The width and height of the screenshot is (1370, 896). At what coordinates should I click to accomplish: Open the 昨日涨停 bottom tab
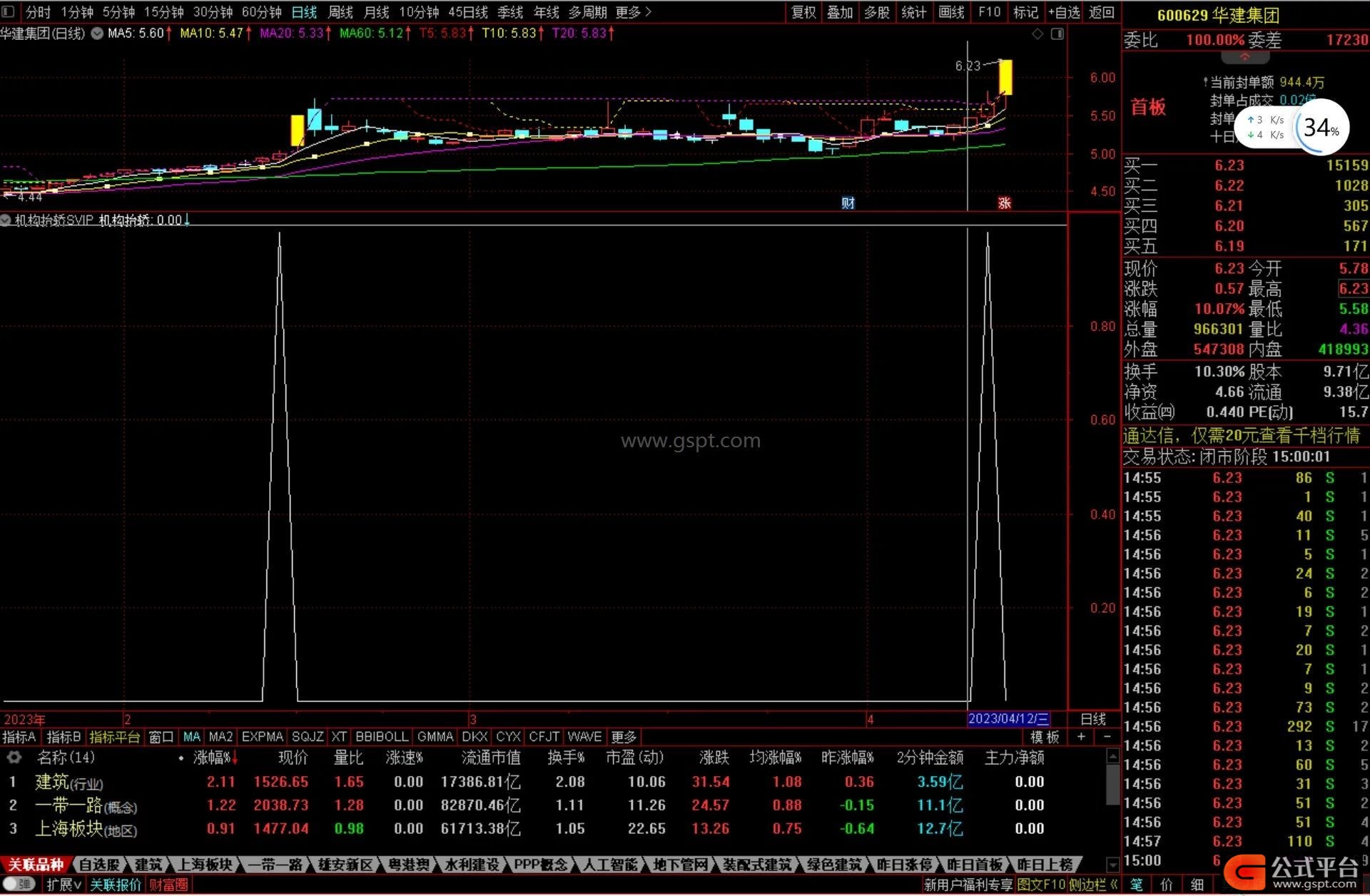(904, 865)
